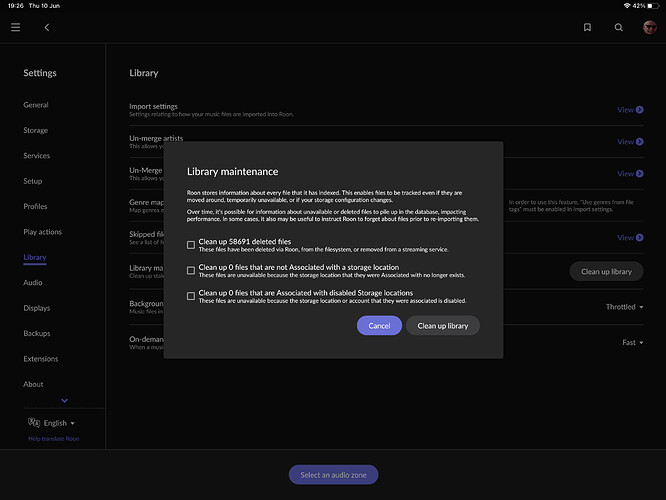
Task: Click Select an audio zone
Action: tap(333, 475)
